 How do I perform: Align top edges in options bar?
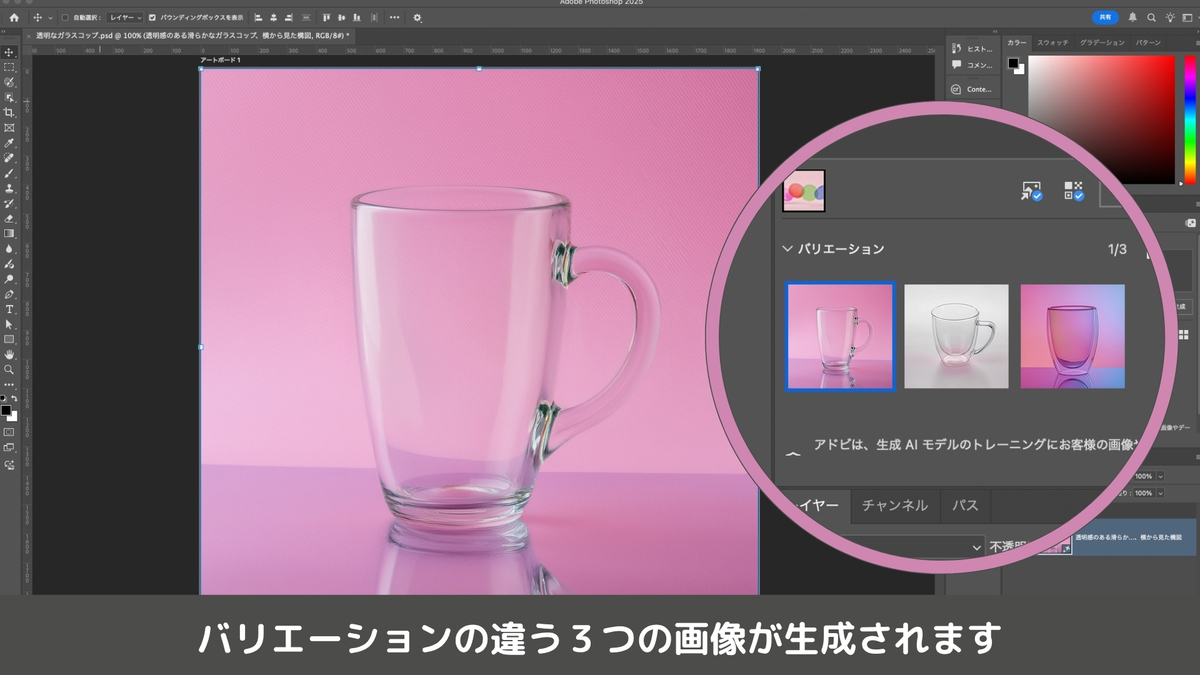[326, 17]
